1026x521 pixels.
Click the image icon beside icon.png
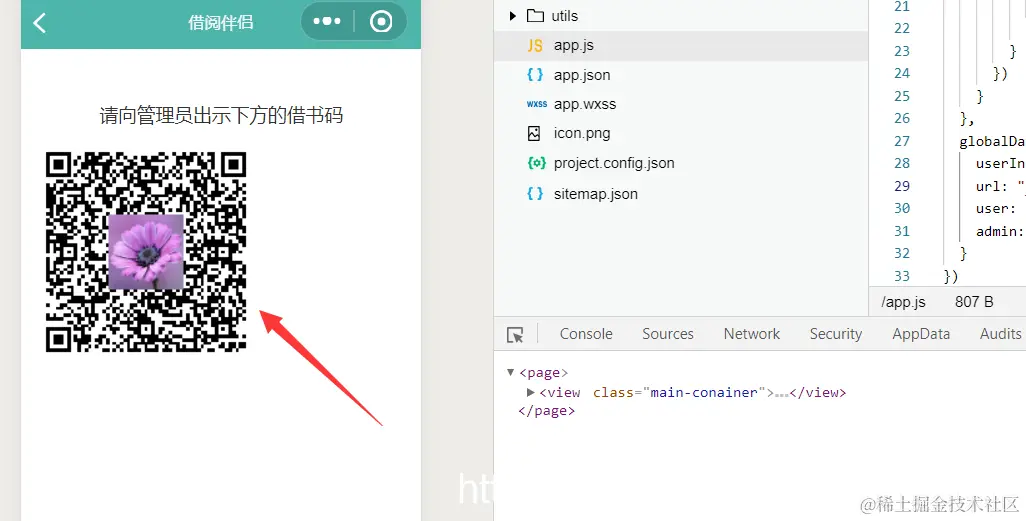[x=534, y=134]
